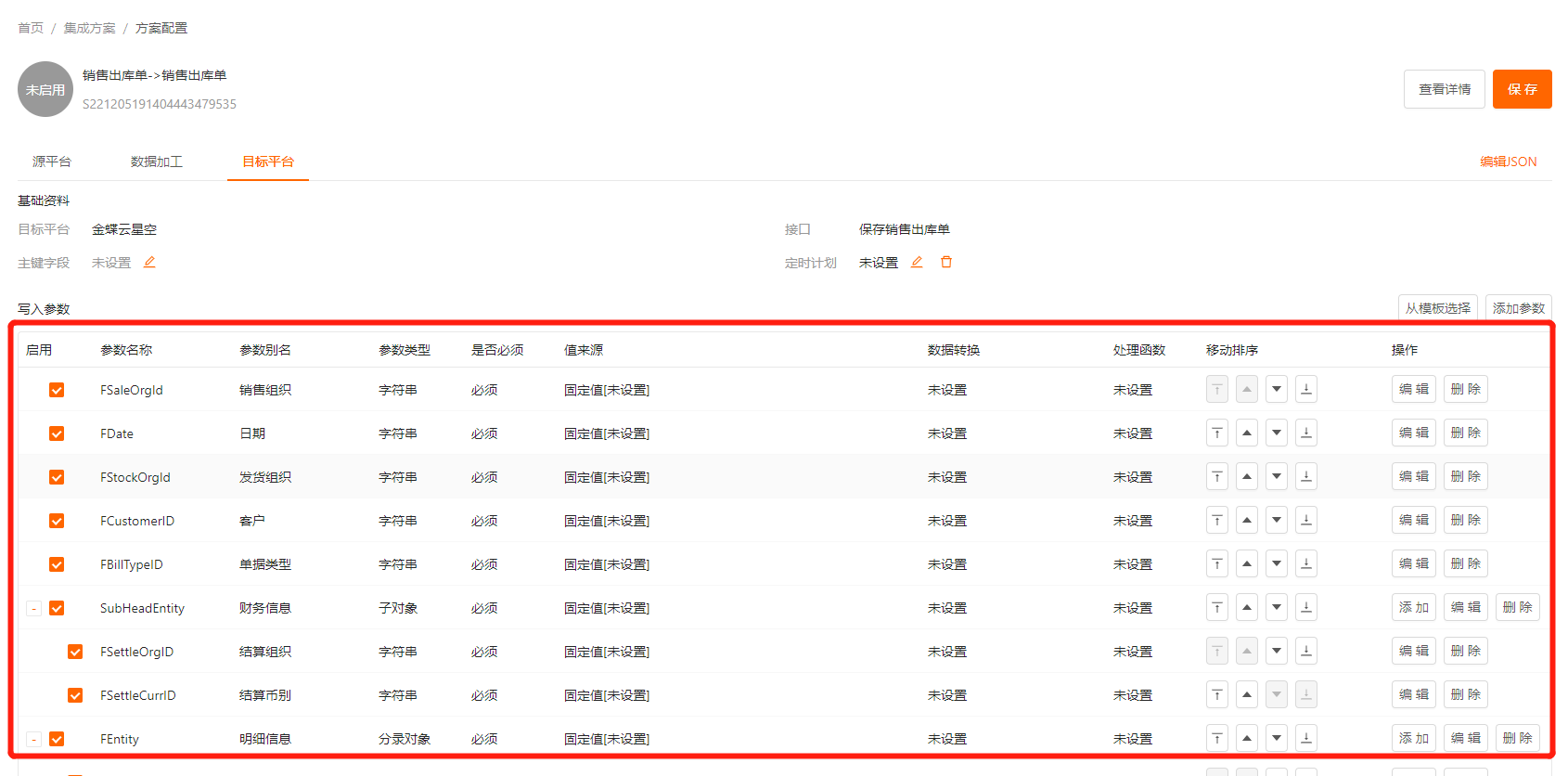Move FCustomerID row down one position
This screenshot has width=1568, height=776.
pos(1277,521)
